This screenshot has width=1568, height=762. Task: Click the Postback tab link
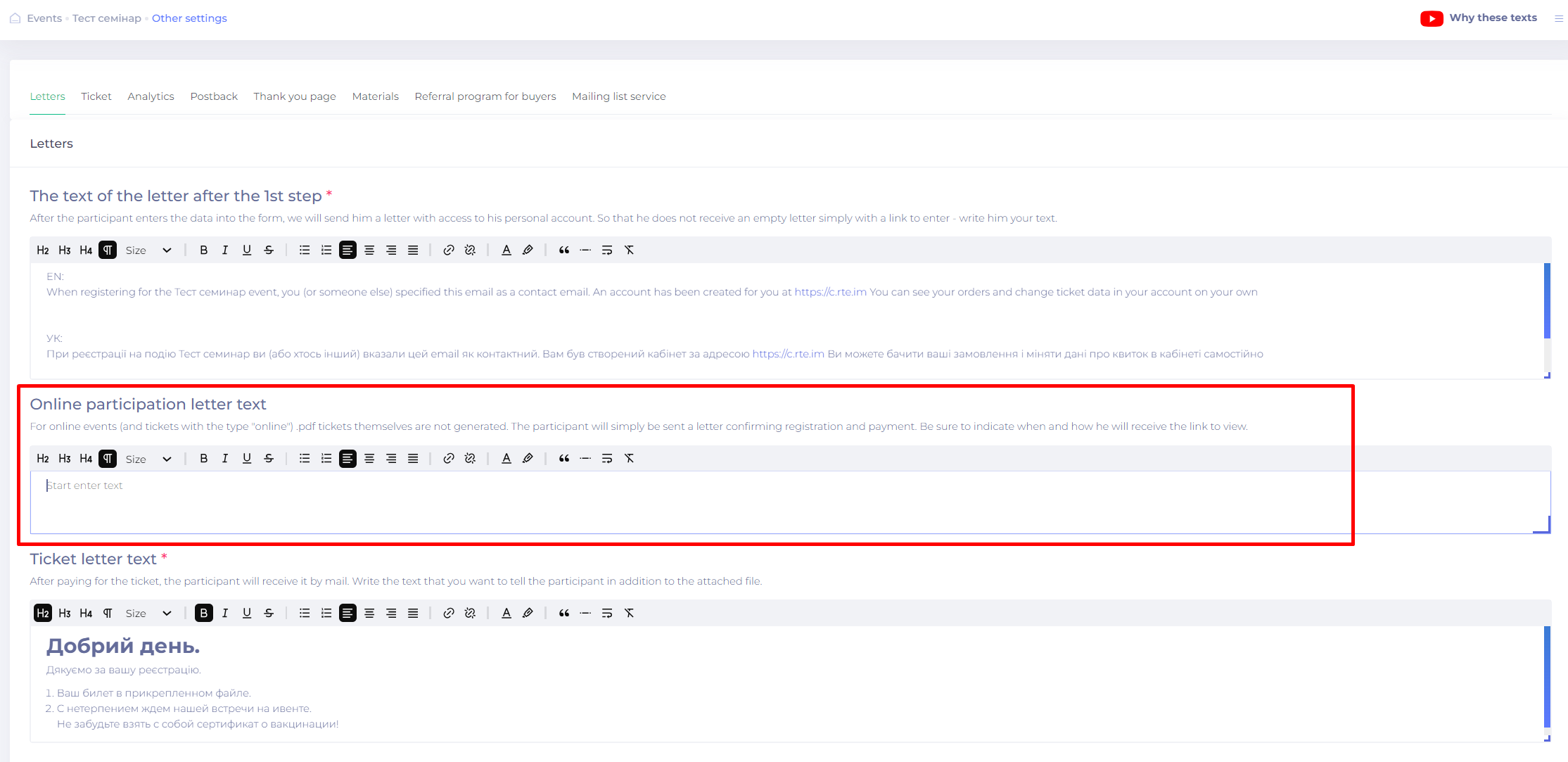point(213,96)
